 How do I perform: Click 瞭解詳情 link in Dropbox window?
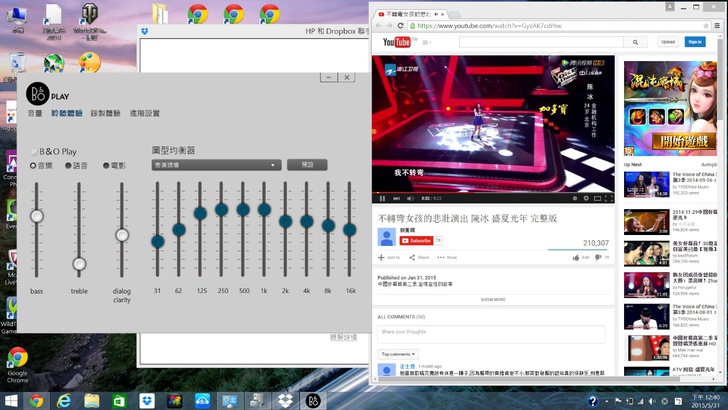coord(343,337)
